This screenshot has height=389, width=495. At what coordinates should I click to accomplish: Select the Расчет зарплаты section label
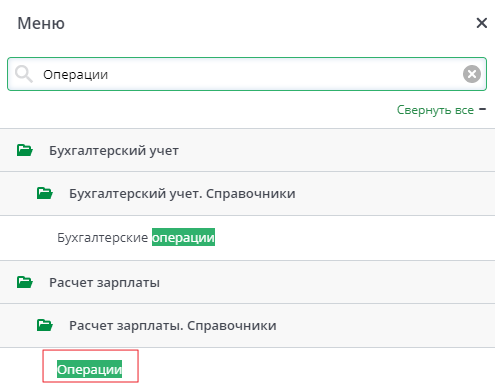point(104,283)
